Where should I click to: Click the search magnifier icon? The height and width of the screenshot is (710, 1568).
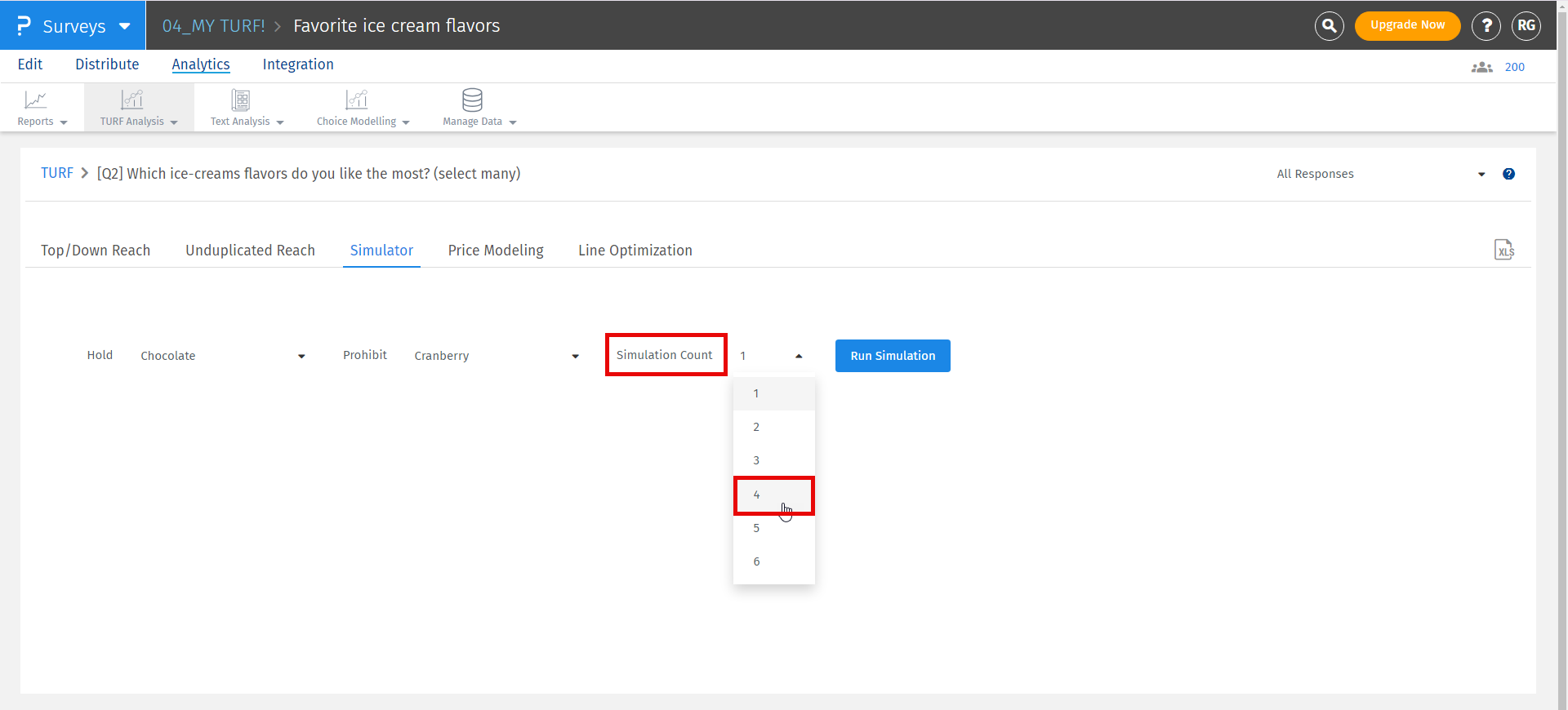tap(1329, 26)
